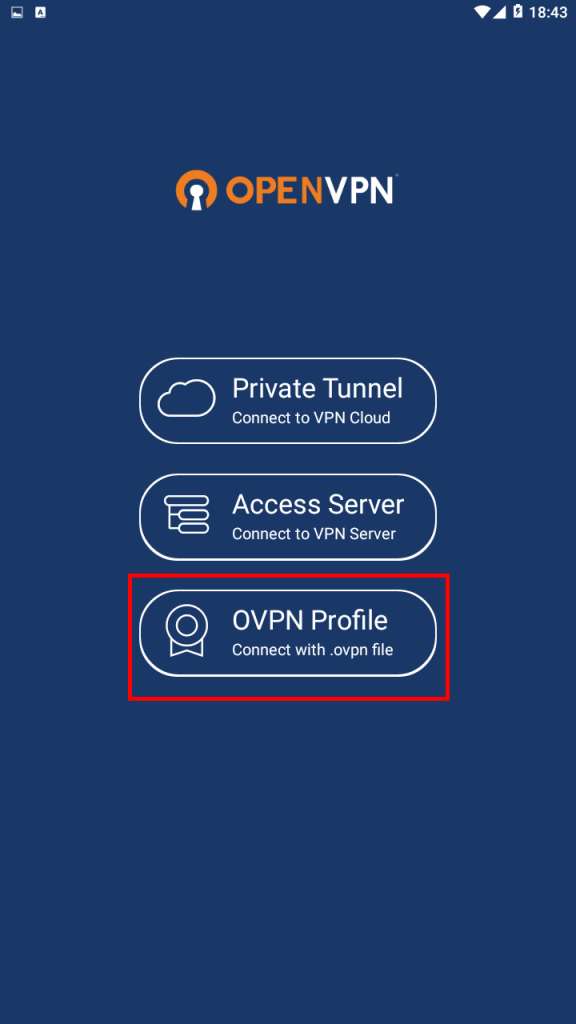
Task: Tap the 'Access Server' title text
Action: [318, 504]
